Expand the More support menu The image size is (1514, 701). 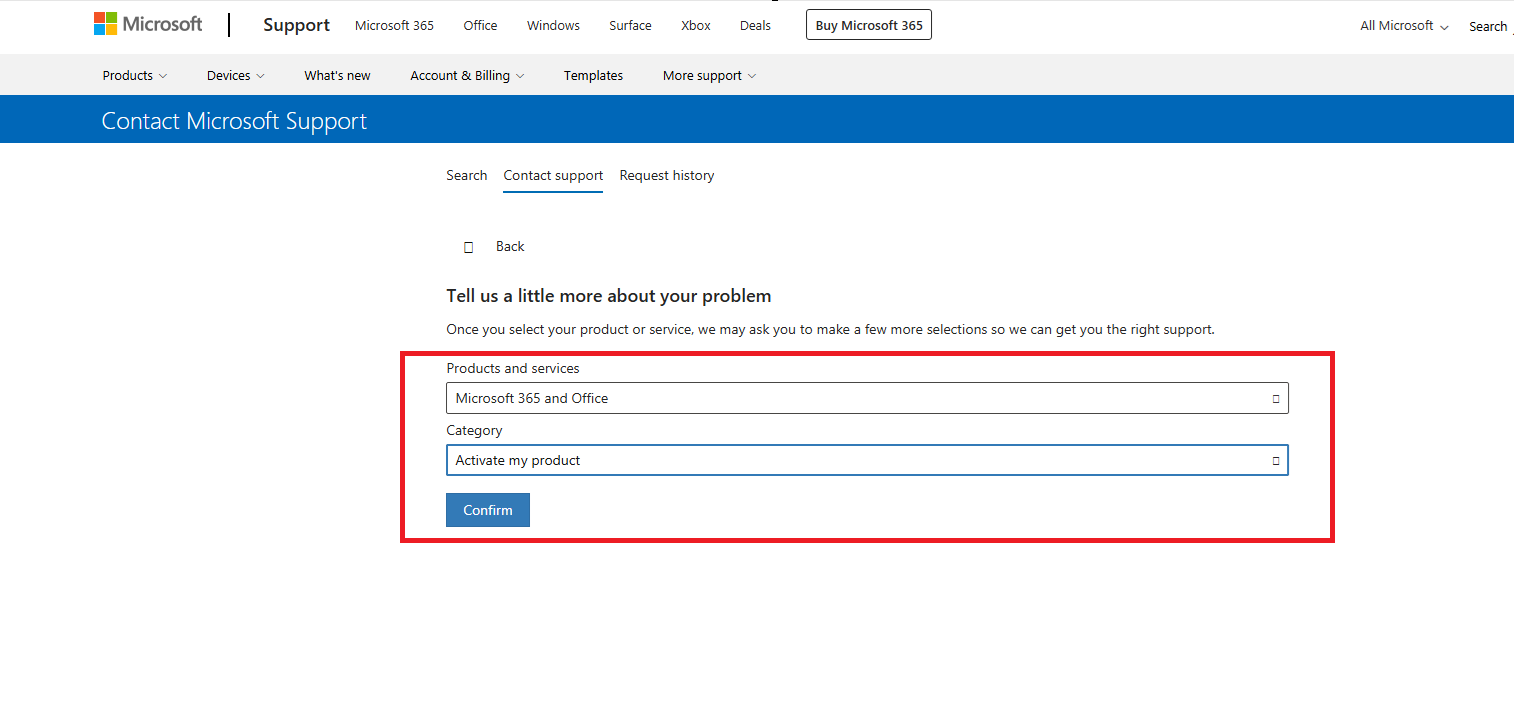(709, 75)
